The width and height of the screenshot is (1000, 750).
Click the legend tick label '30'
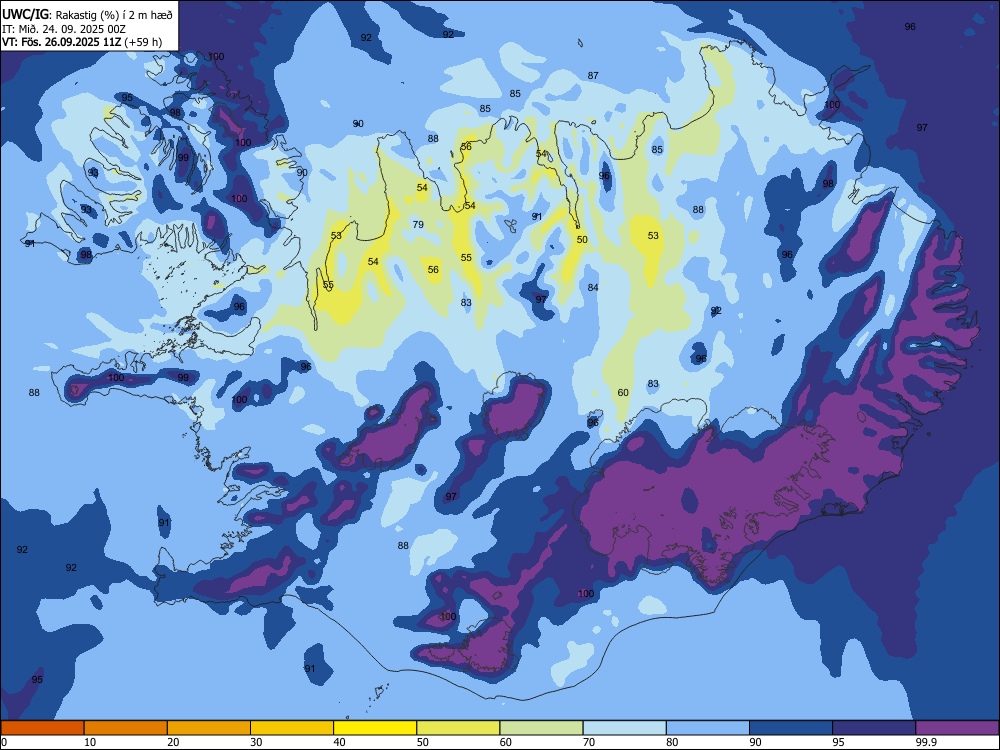pyautogui.click(x=256, y=742)
